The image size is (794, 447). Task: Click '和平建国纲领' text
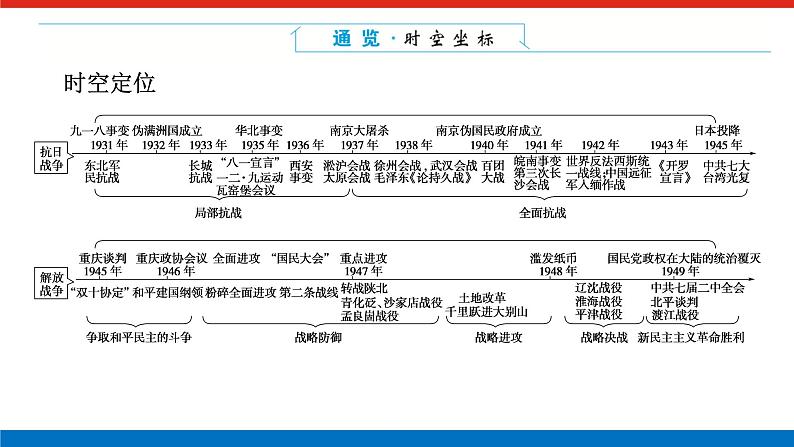168,293
